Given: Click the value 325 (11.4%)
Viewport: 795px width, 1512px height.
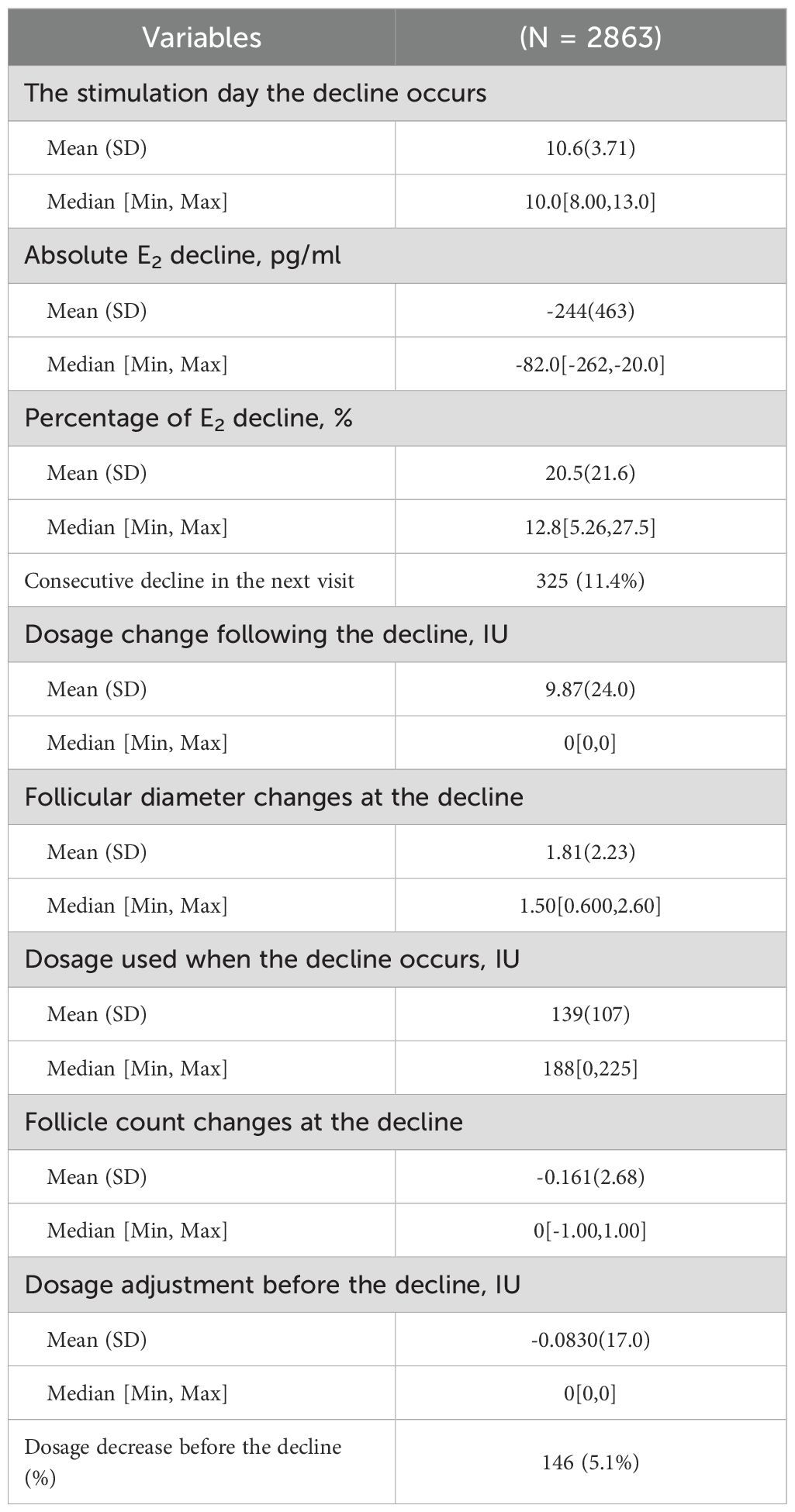Looking at the screenshot, I should 590,581.
